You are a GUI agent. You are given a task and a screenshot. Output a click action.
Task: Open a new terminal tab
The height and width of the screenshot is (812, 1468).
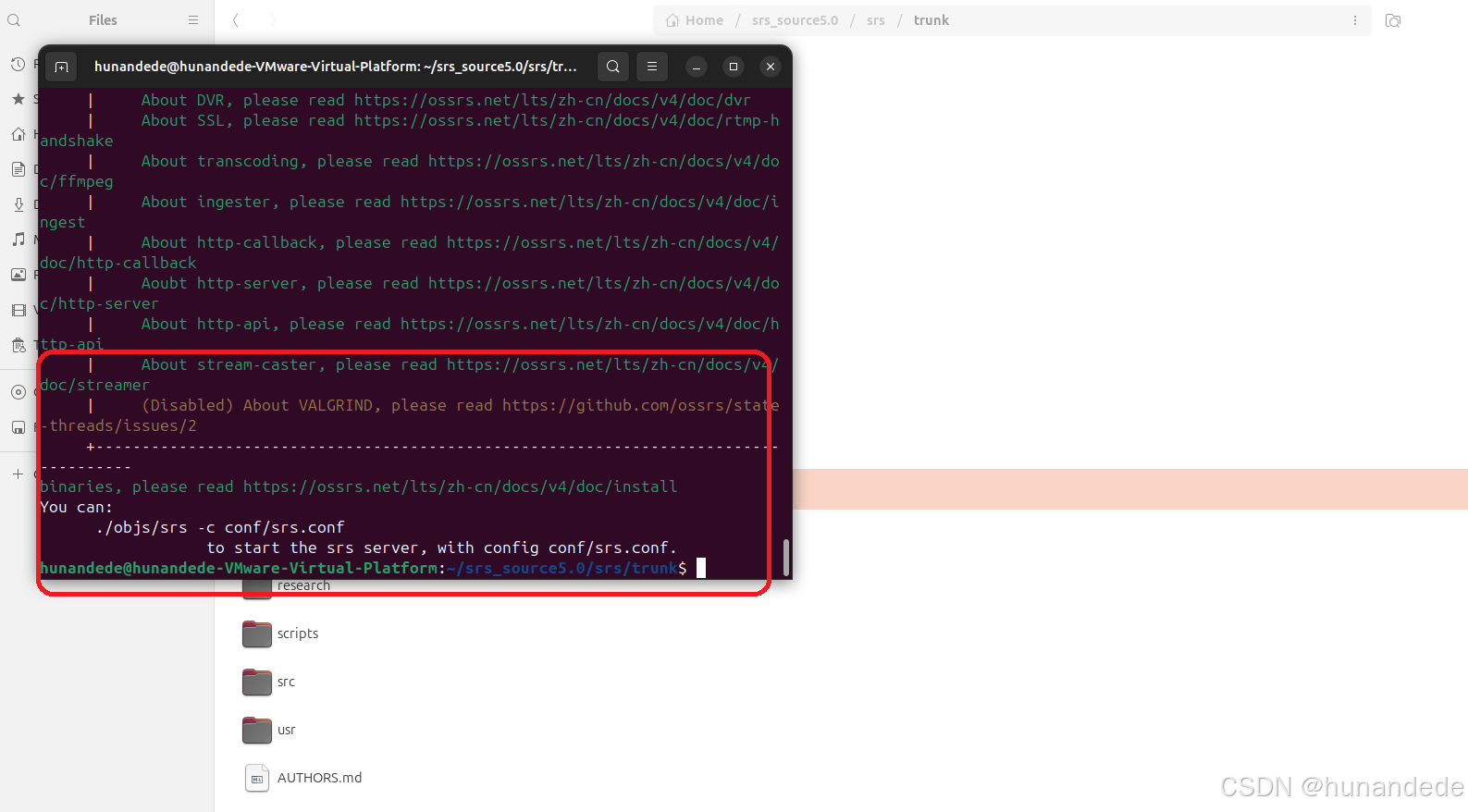click(x=61, y=67)
